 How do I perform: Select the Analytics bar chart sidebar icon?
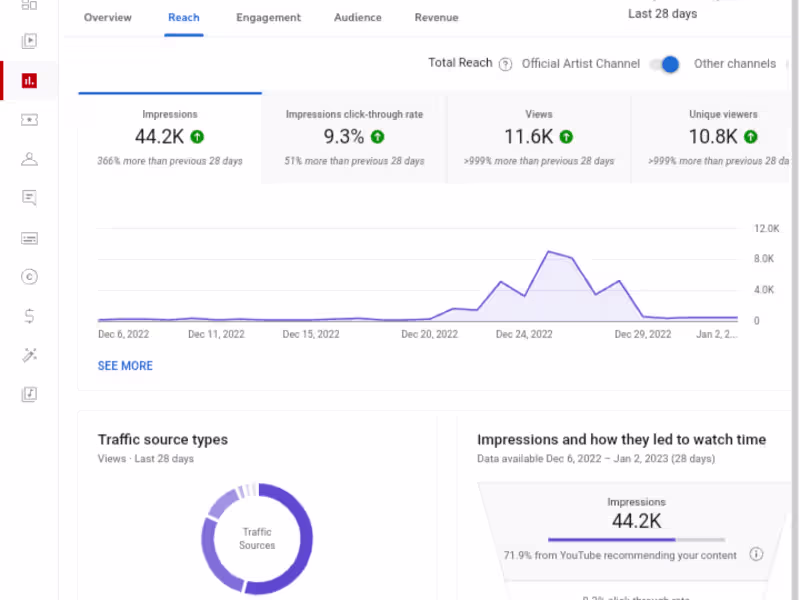pyautogui.click(x=29, y=81)
